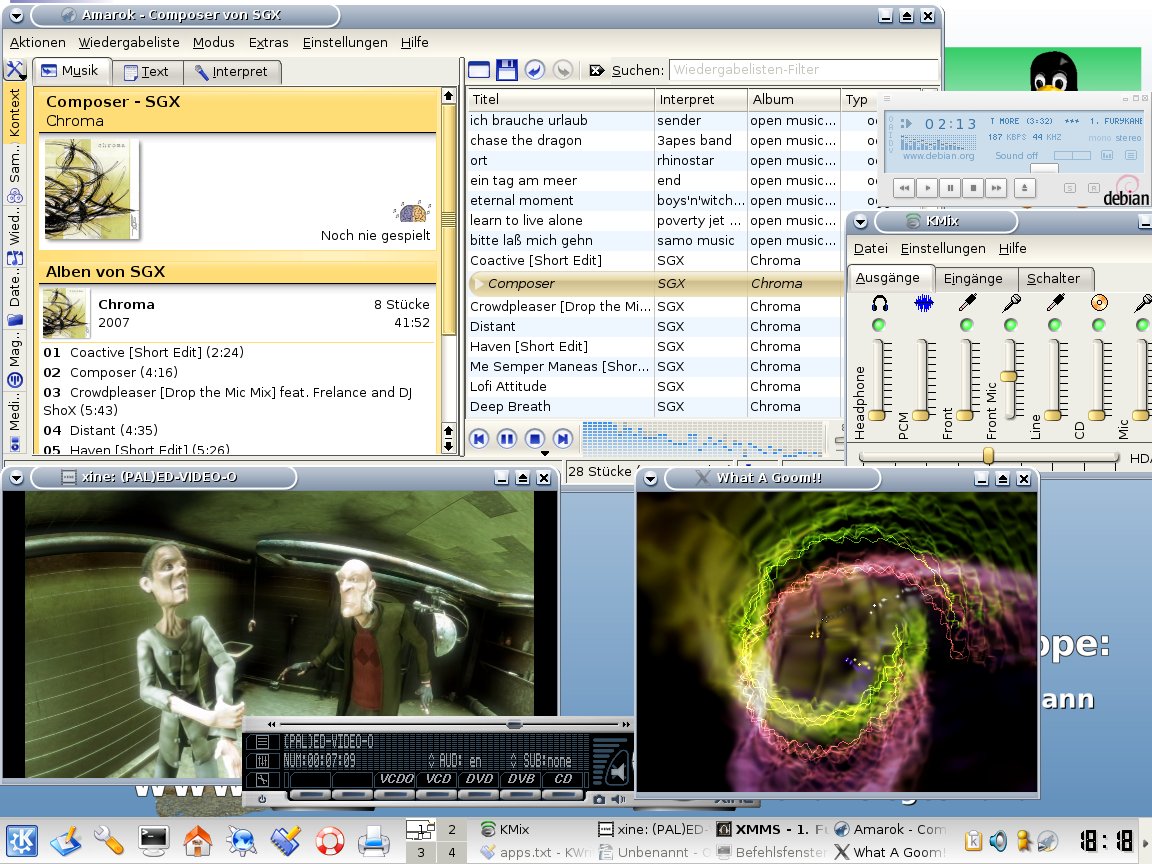Toggle the XMMS playlist window button
Viewport: 1152px width, 864px height.
click(x=1131, y=155)
